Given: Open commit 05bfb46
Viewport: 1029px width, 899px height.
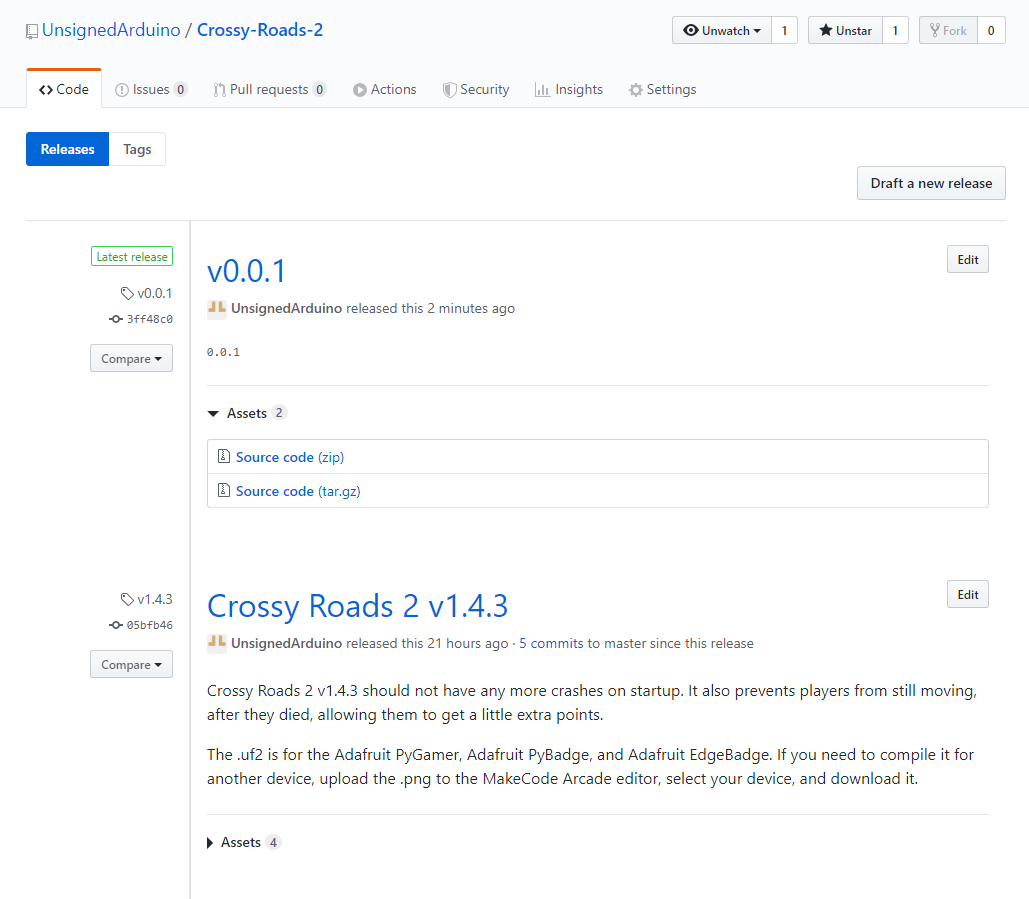Looking at the screenshot, I should (141, 625).
